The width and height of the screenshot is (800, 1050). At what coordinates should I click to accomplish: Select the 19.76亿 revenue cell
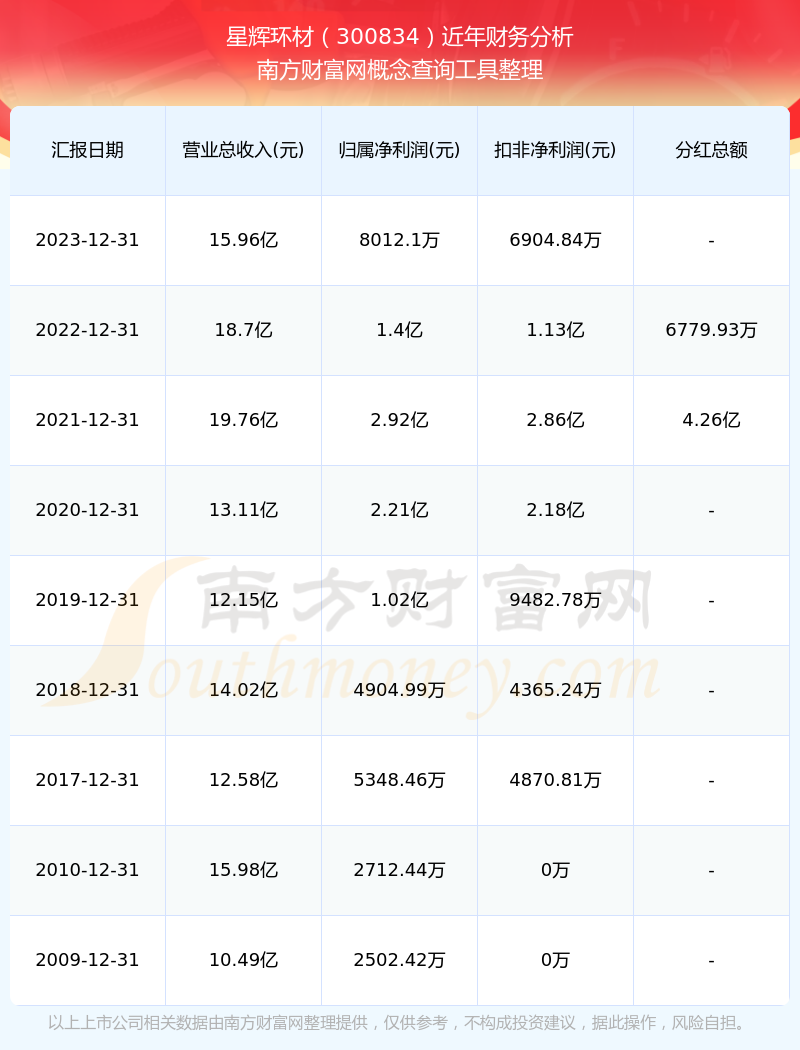click(244, 420)
